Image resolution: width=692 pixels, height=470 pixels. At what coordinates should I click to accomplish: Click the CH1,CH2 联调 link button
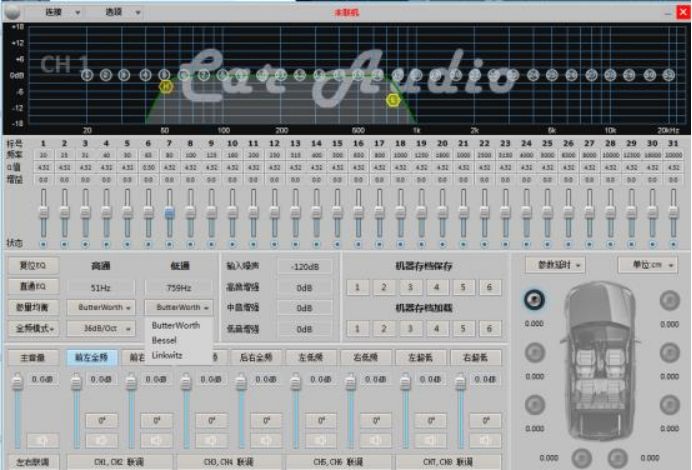(x=119, y=462)
